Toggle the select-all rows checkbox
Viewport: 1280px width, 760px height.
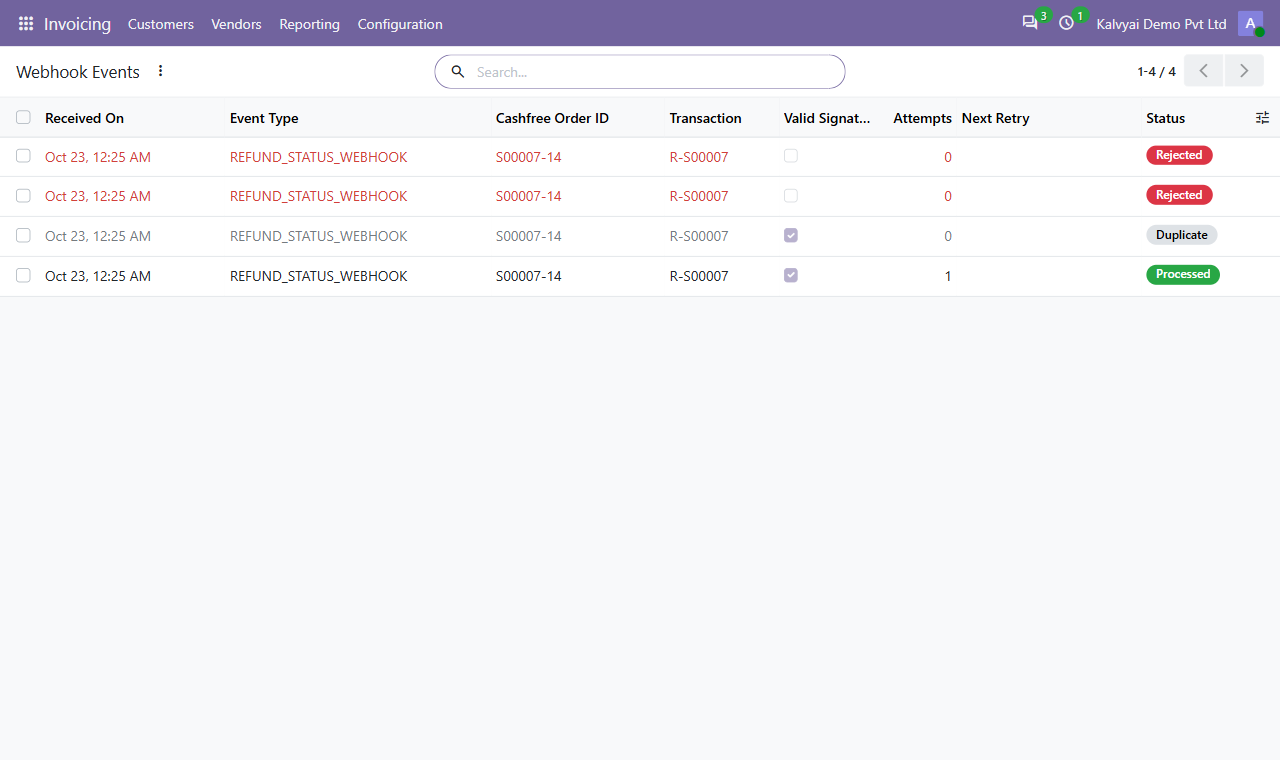point(23,117)
